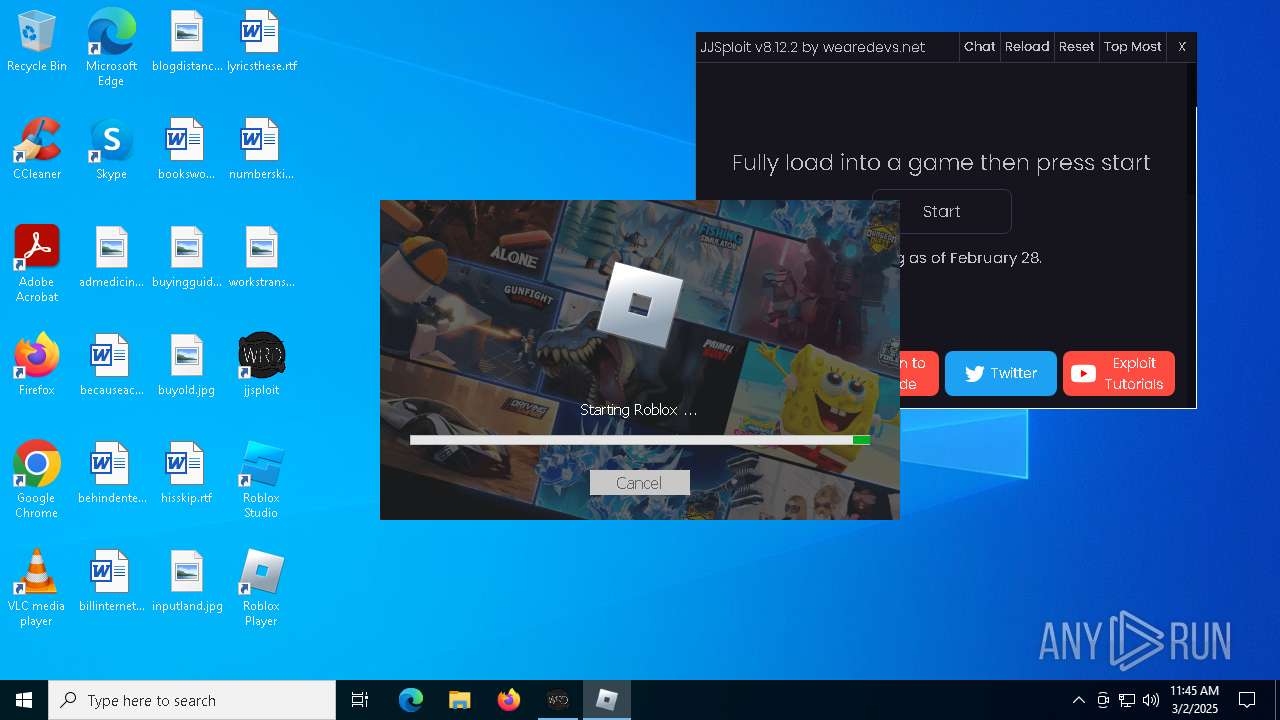Select the becauseac... Word document
1280x720 pixels.
click(111, 366)
